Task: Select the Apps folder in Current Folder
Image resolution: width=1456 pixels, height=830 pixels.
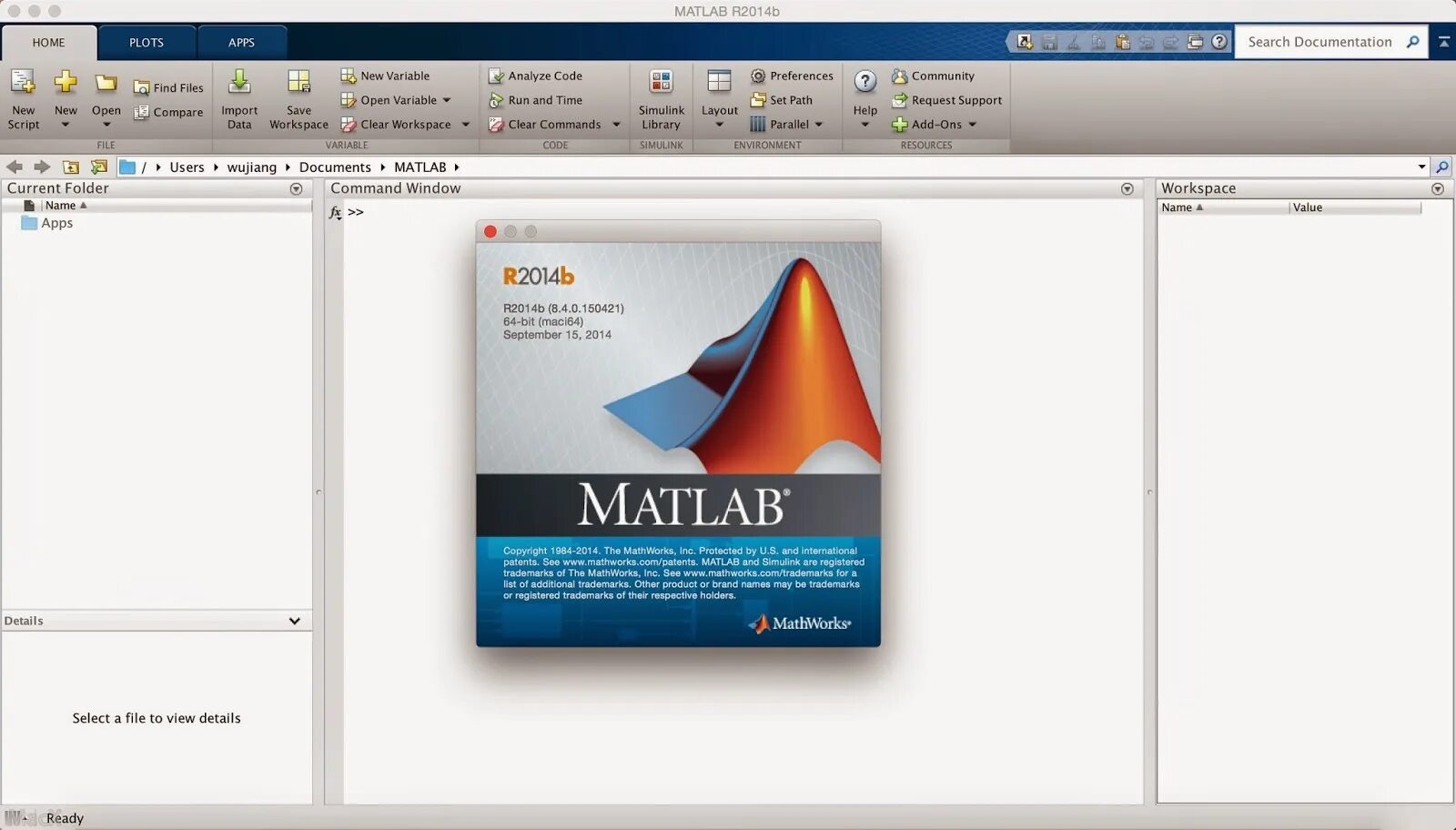Action: pos(47,223)
